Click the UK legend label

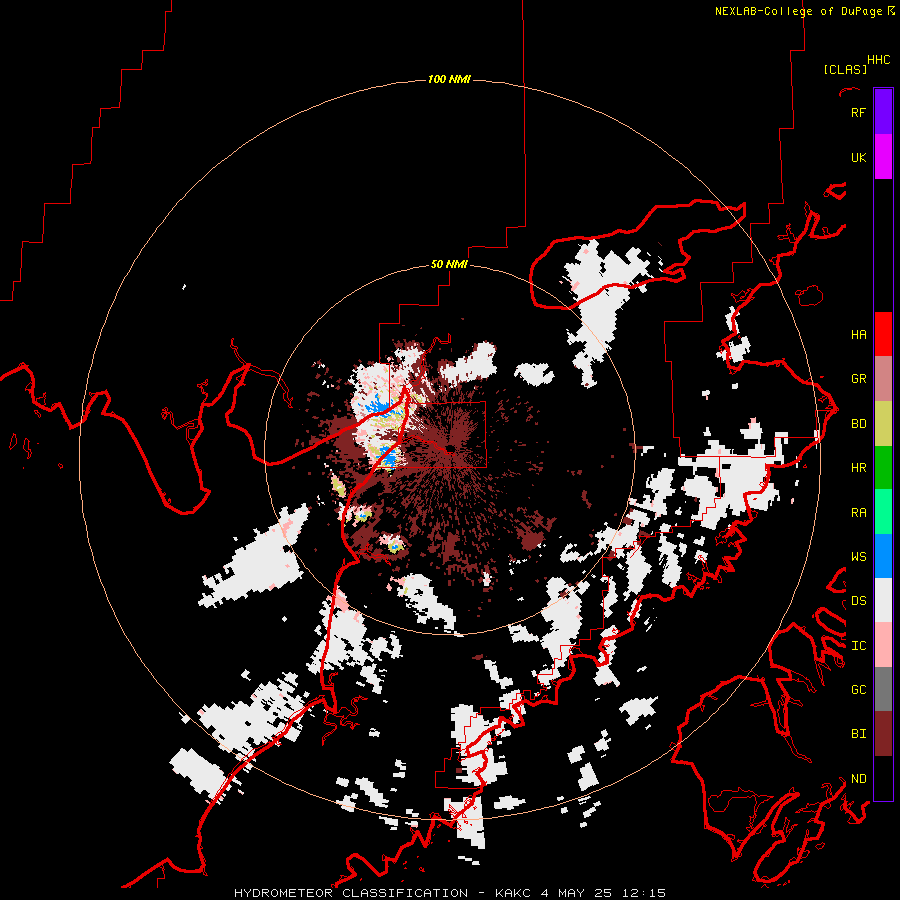pos(858,157)
